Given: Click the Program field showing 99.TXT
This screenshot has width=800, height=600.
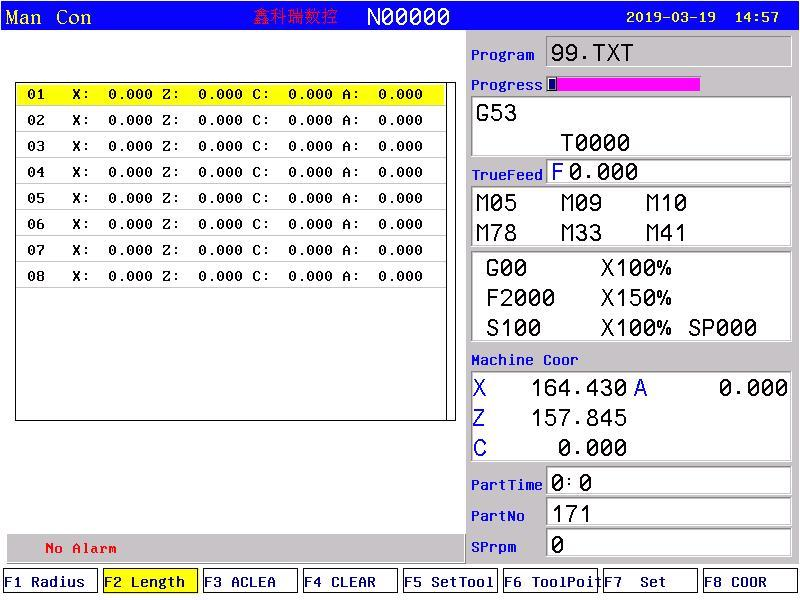Looking at the screenshot, I should (668, 52).
